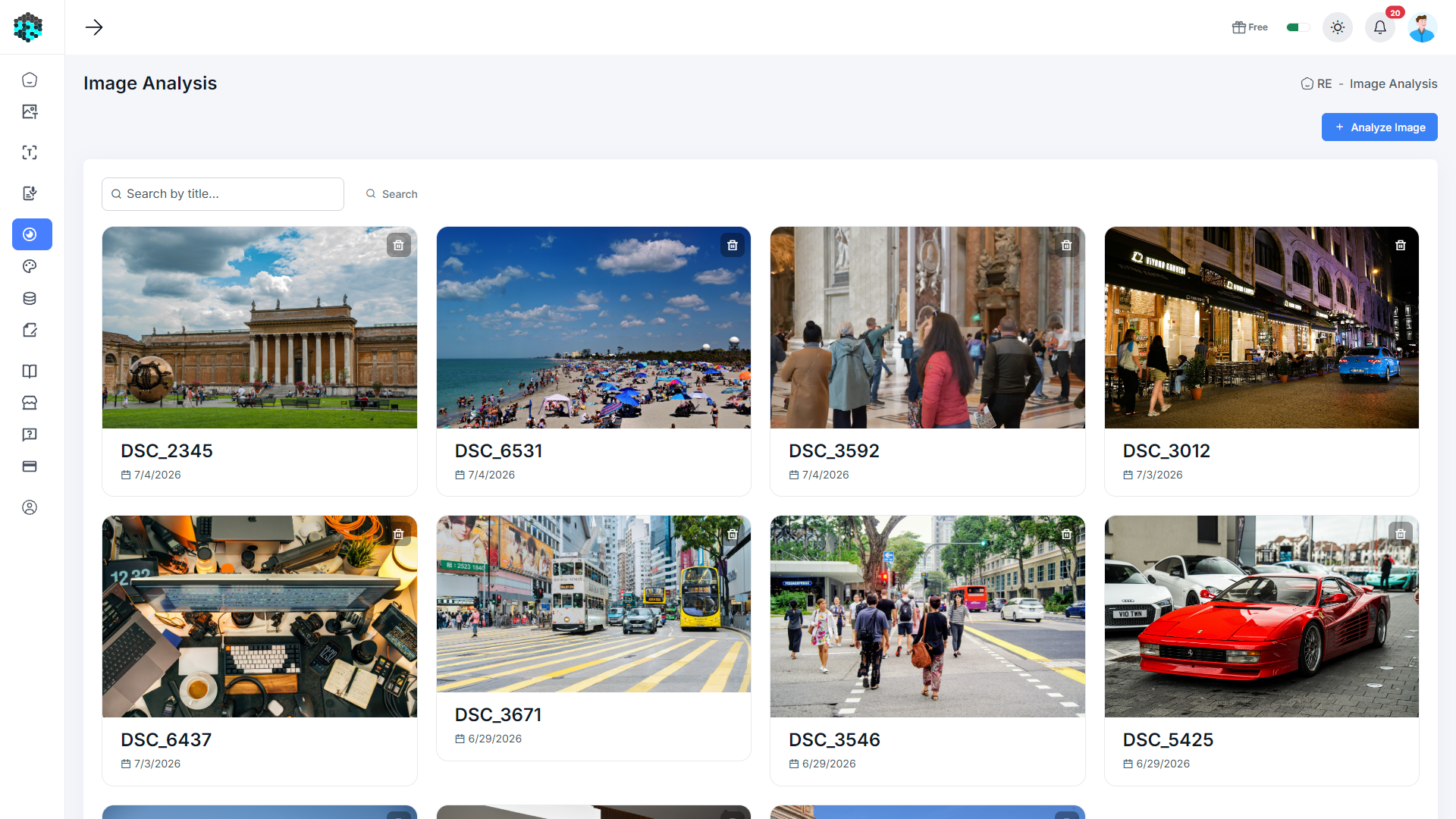The image size is (1456, 819).
Task: Open the red Ferrari DSC_5425 thumbnail
Action: click(x=1262, y=617)
